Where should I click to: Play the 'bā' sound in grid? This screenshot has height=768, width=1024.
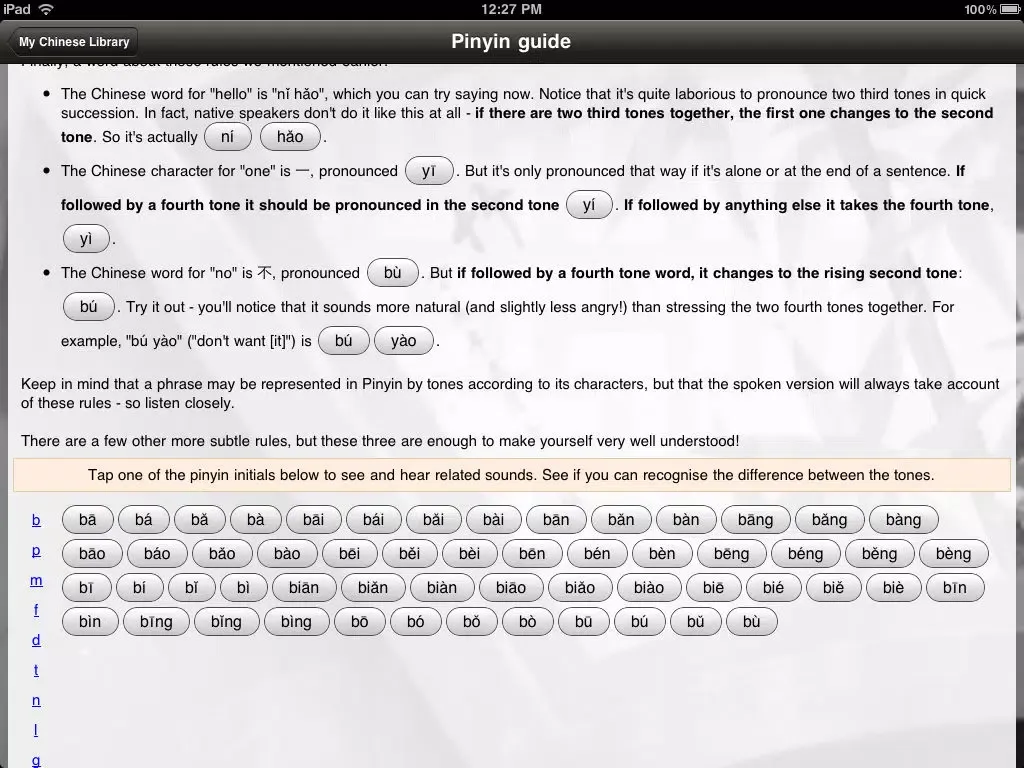(88, 519)
